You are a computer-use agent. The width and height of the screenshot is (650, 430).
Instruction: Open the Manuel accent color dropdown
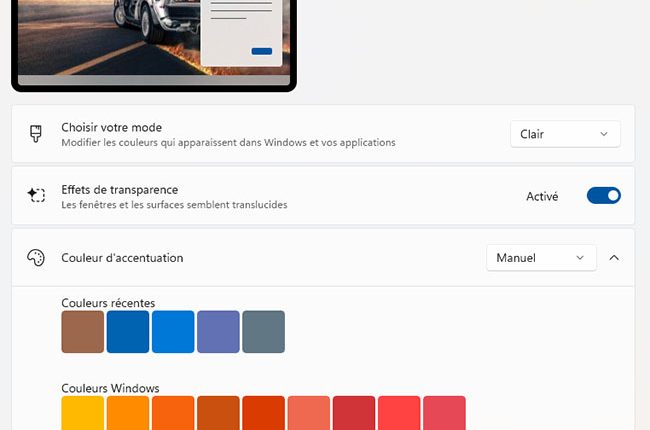pos(541,258)
